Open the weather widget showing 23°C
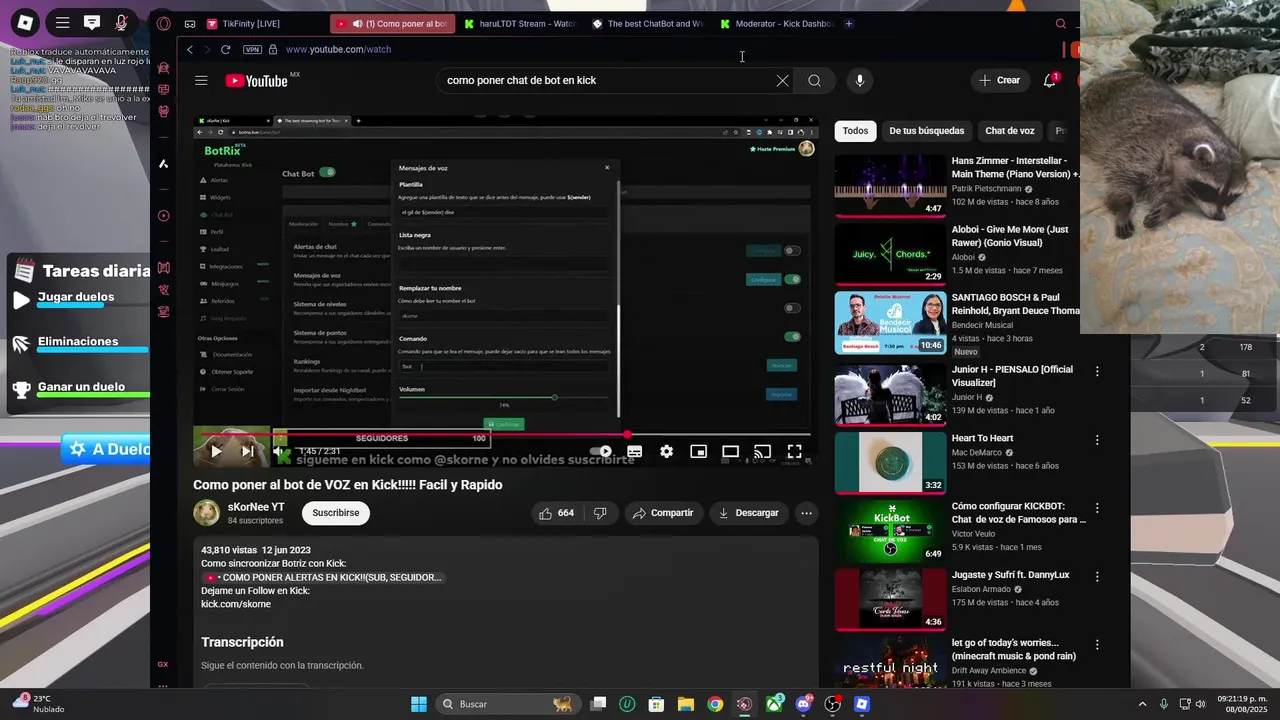This screenshot has height=720, width=1280. pyautogui.click(x=40, y=704)
